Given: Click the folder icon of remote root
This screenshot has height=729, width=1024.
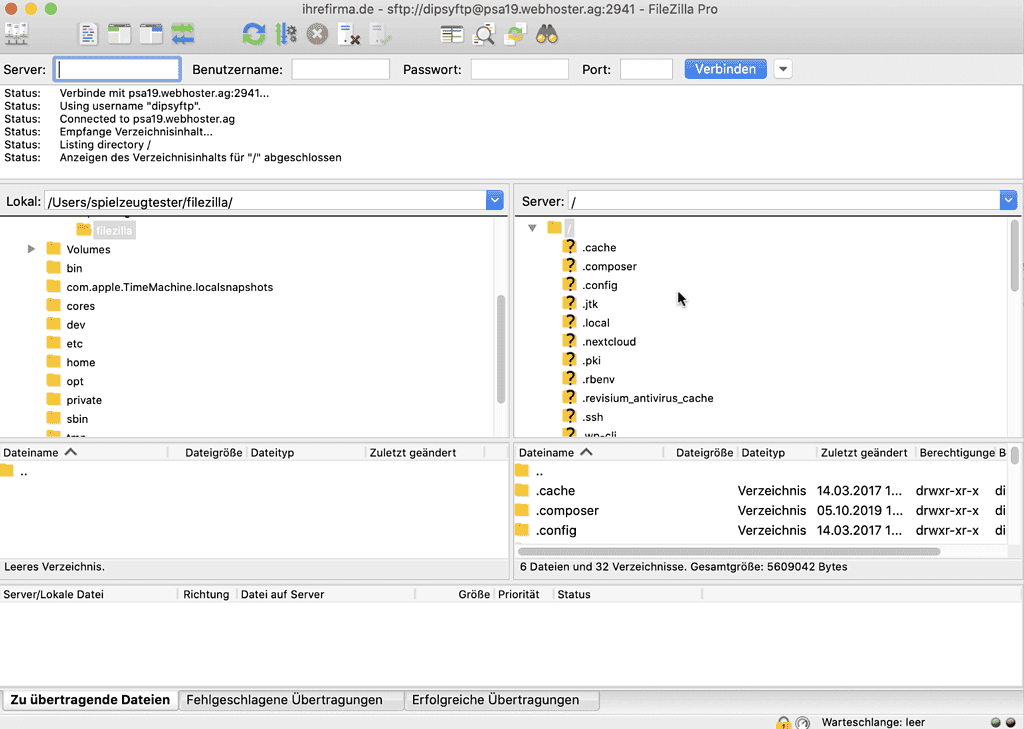Looking at the screenshot, I should pyautogui.click(x=554, y=227).
